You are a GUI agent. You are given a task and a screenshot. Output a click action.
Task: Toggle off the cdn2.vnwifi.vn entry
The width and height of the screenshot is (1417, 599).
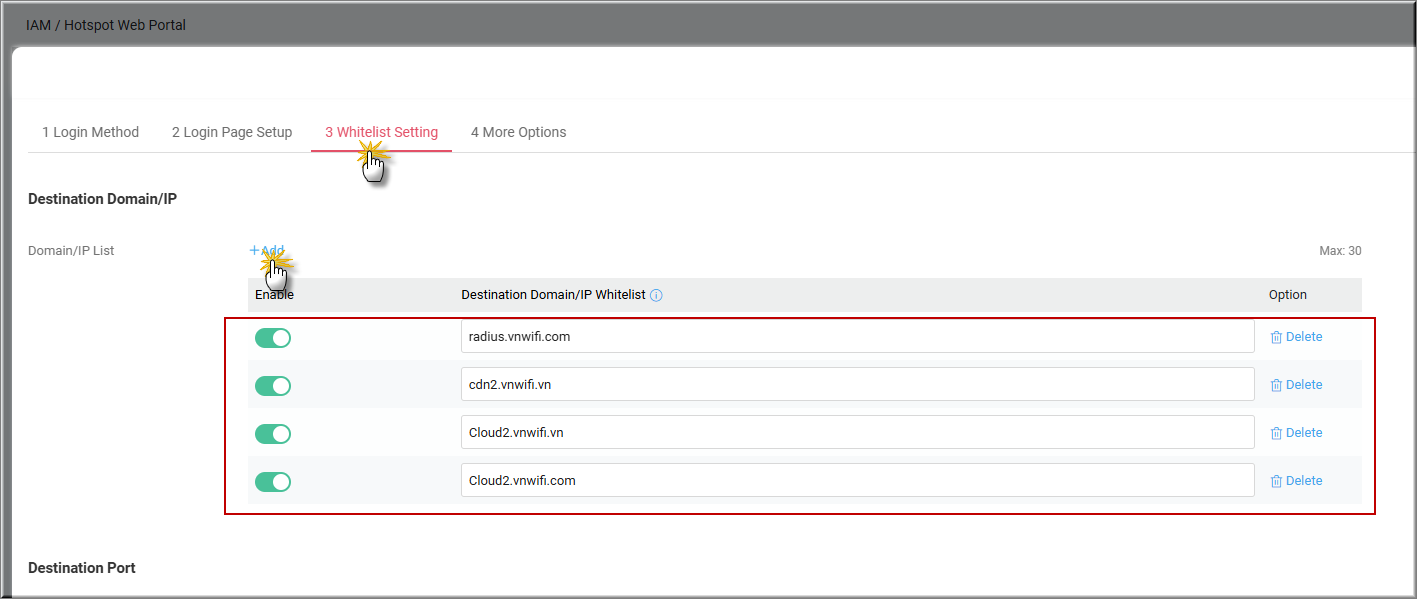click(x=273, y=386)
